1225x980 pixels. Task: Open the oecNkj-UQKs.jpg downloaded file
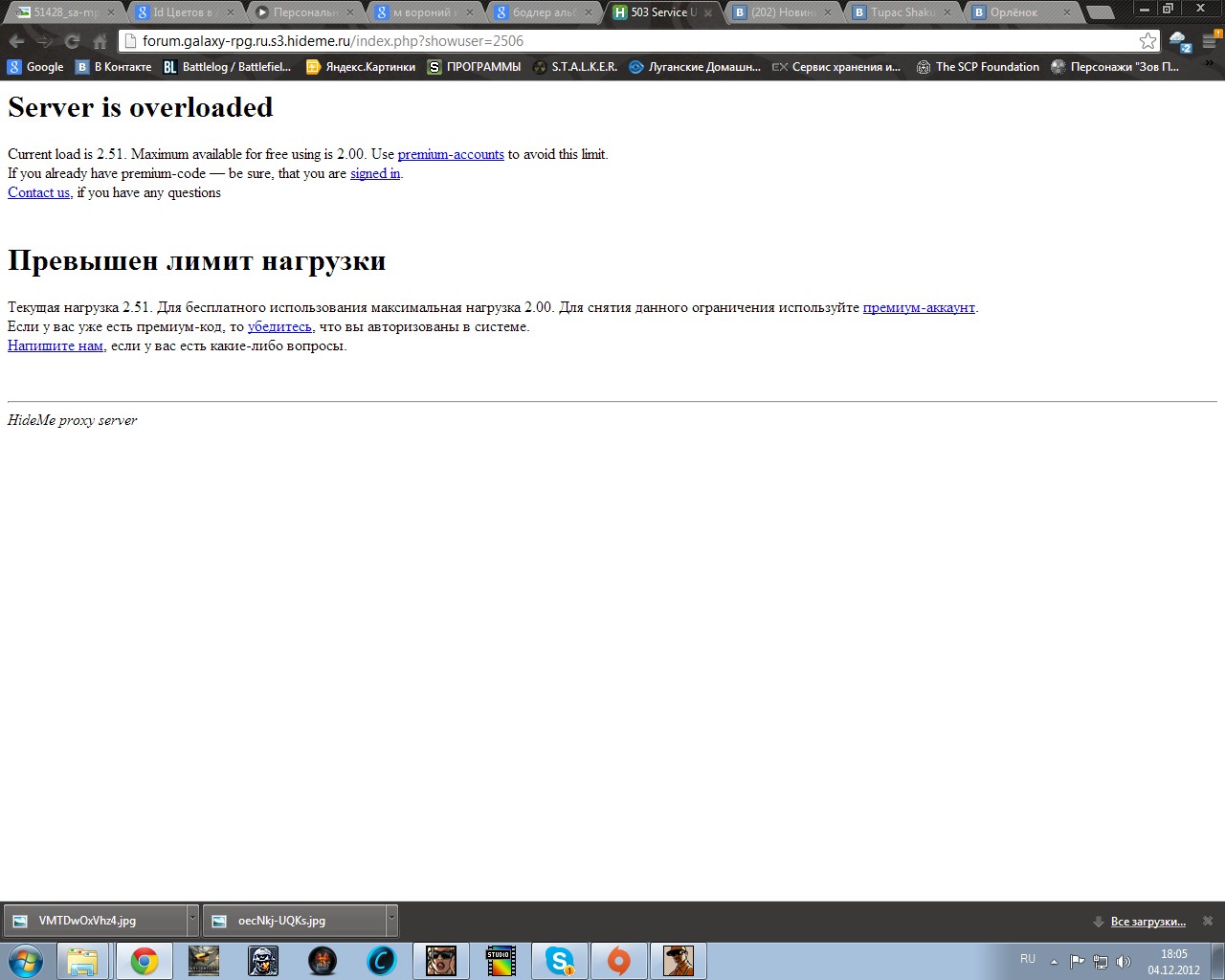click(294, 921)
